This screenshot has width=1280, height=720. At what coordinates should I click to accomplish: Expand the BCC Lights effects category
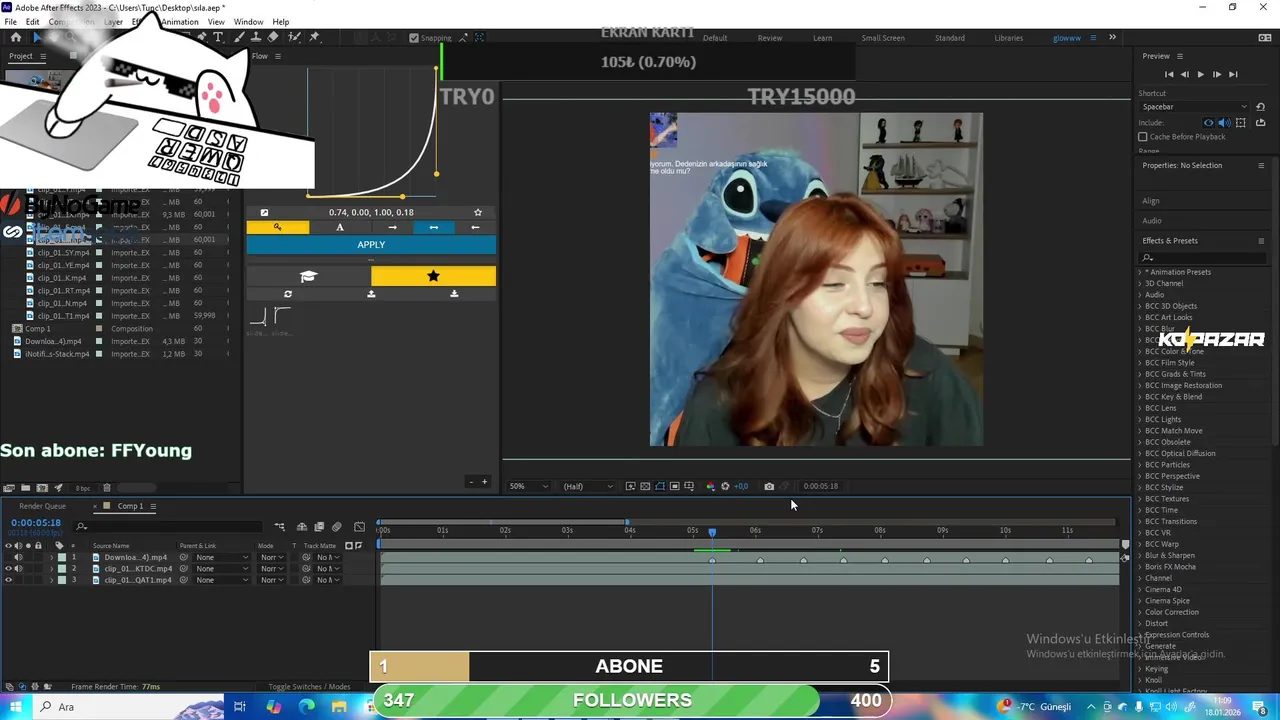point(1140,420)
